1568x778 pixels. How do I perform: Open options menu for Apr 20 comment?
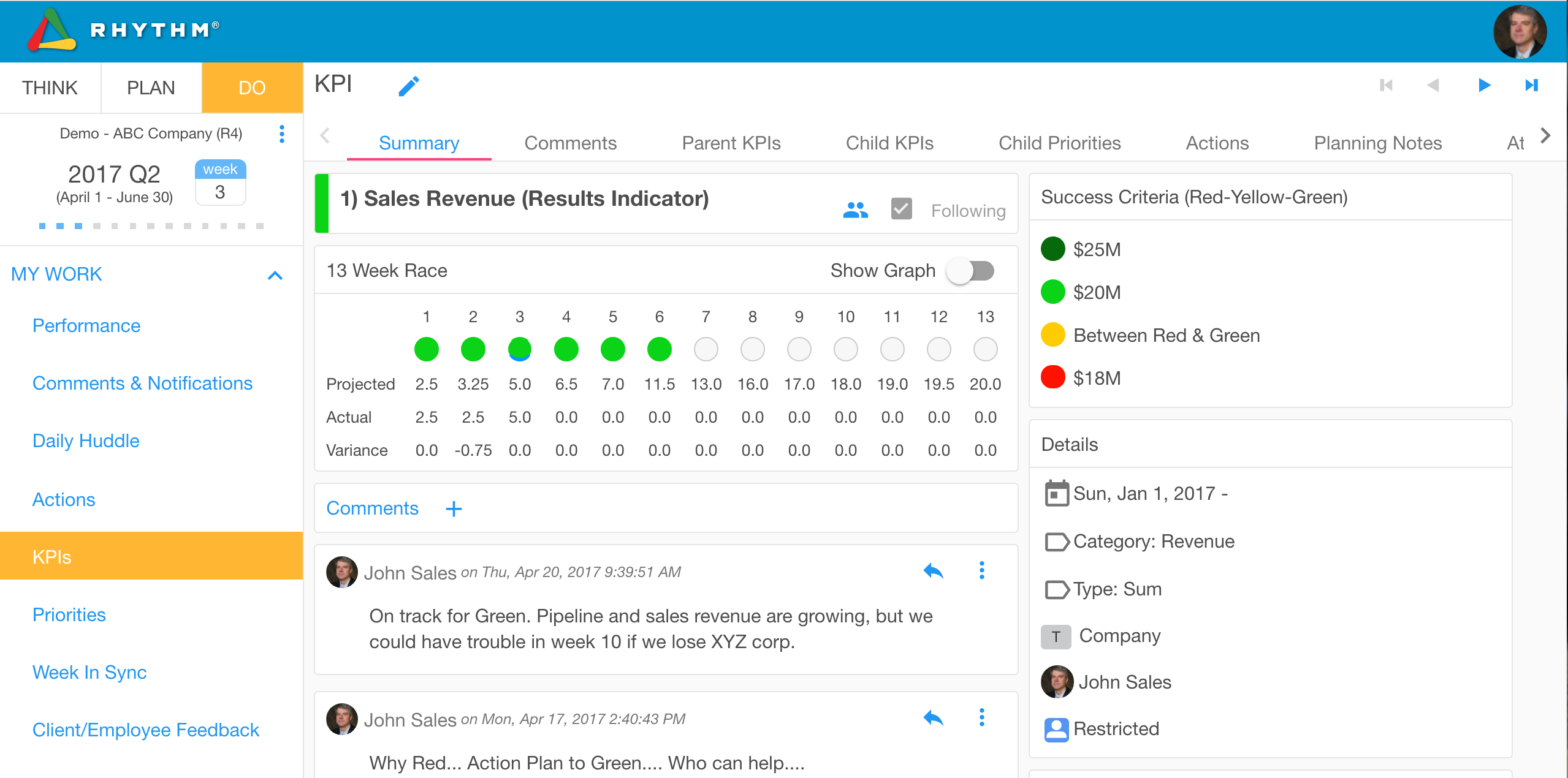tap(981, 571)
